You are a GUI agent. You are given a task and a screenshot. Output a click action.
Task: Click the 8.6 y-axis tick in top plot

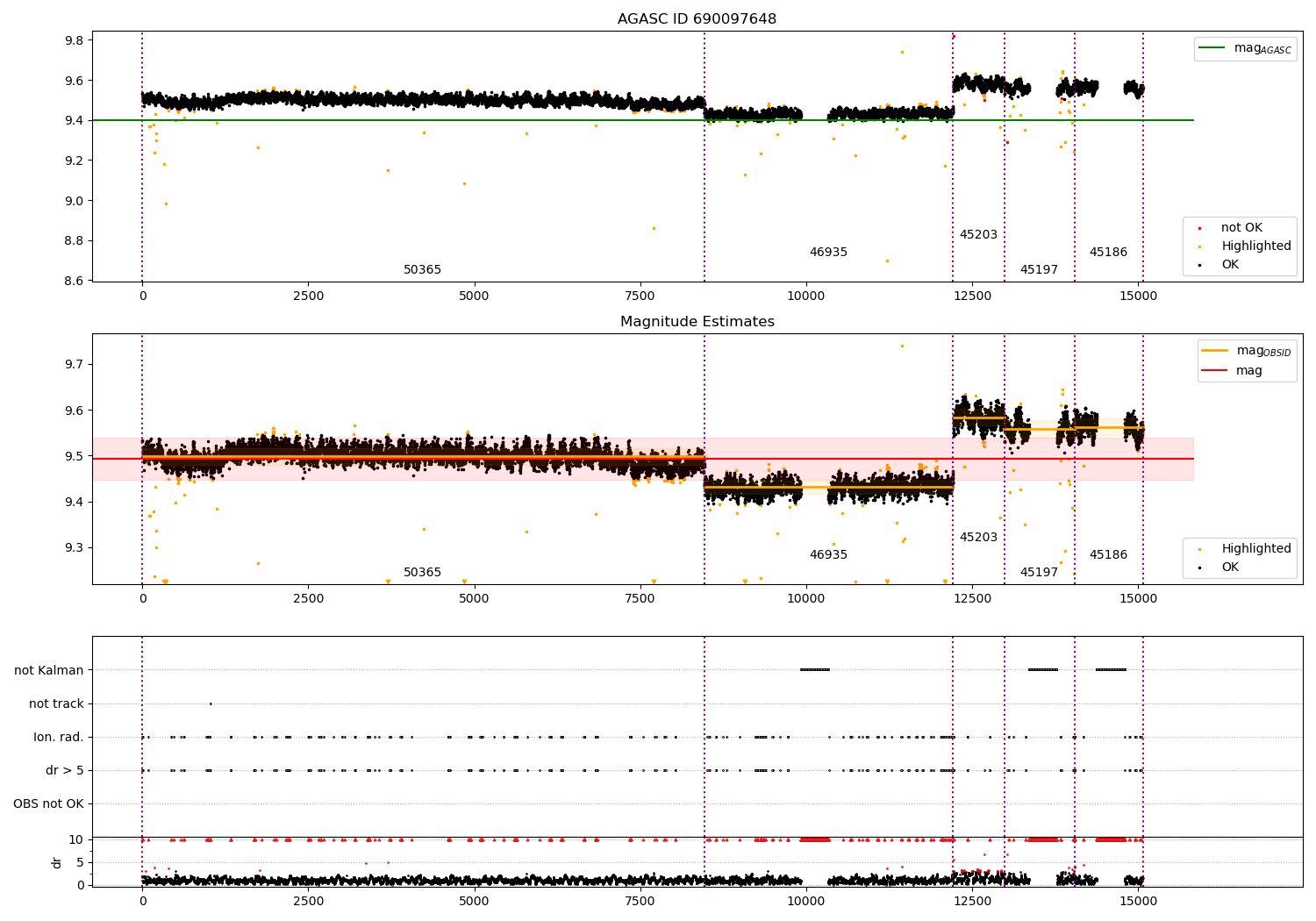(x=74, y=281)
